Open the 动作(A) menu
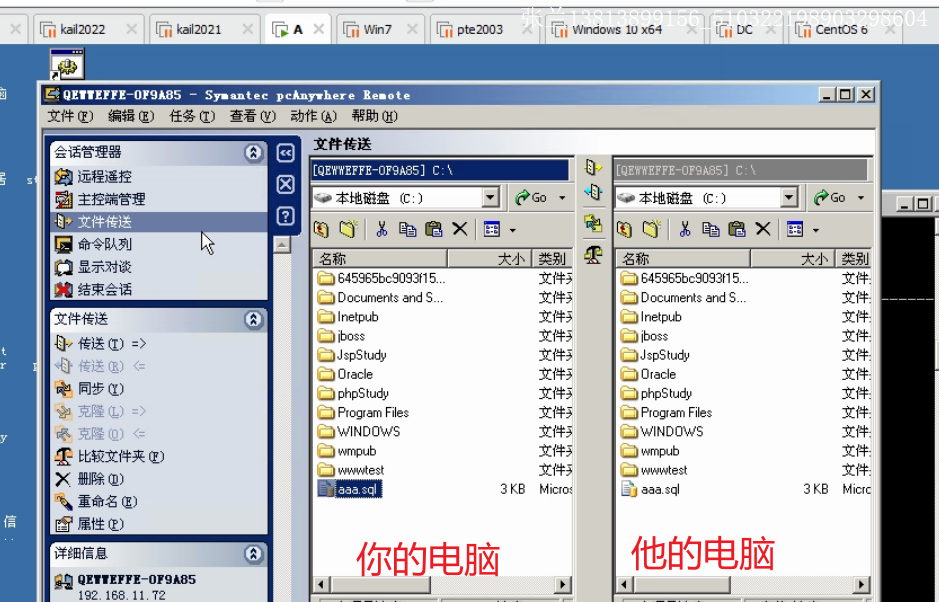The width and height of the screenshot is (939, 602). click(x=313, y=116)
